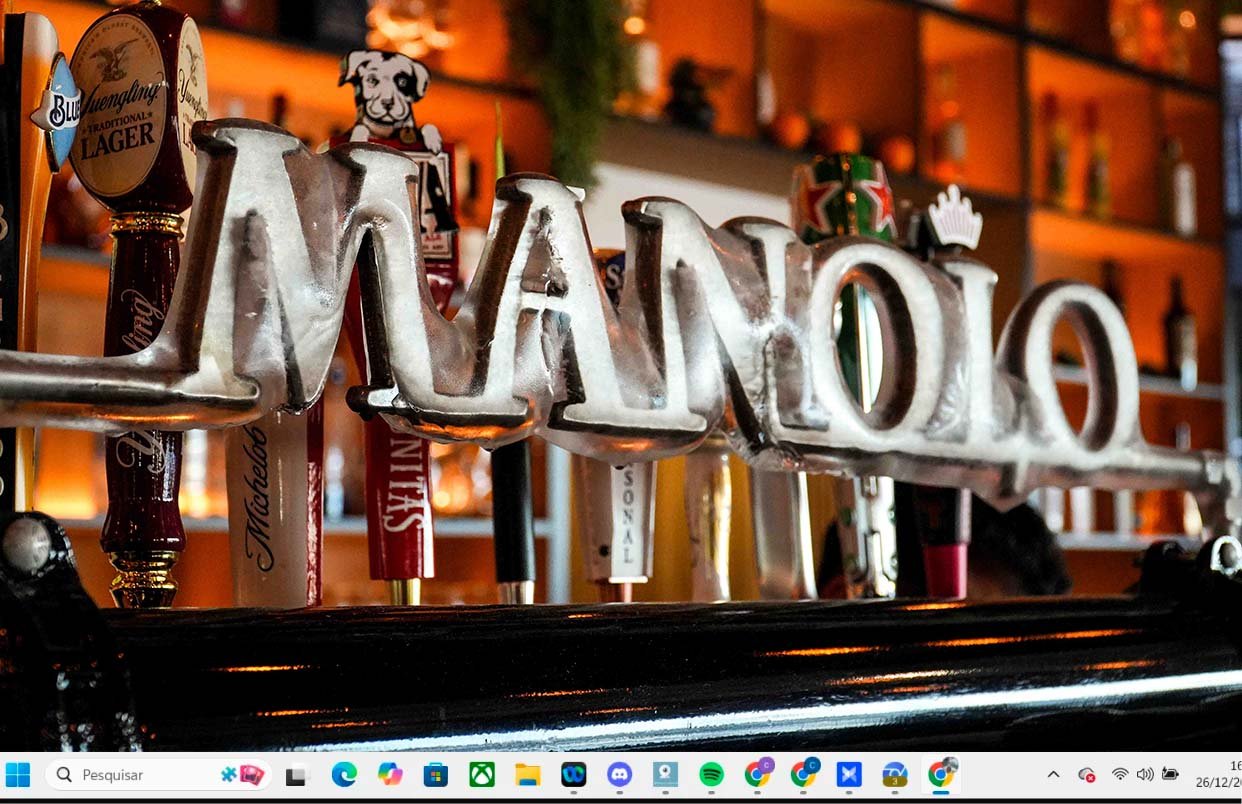Open Discord from the taskbar
Screen dimensions: 1242x804
coord(620,775)
